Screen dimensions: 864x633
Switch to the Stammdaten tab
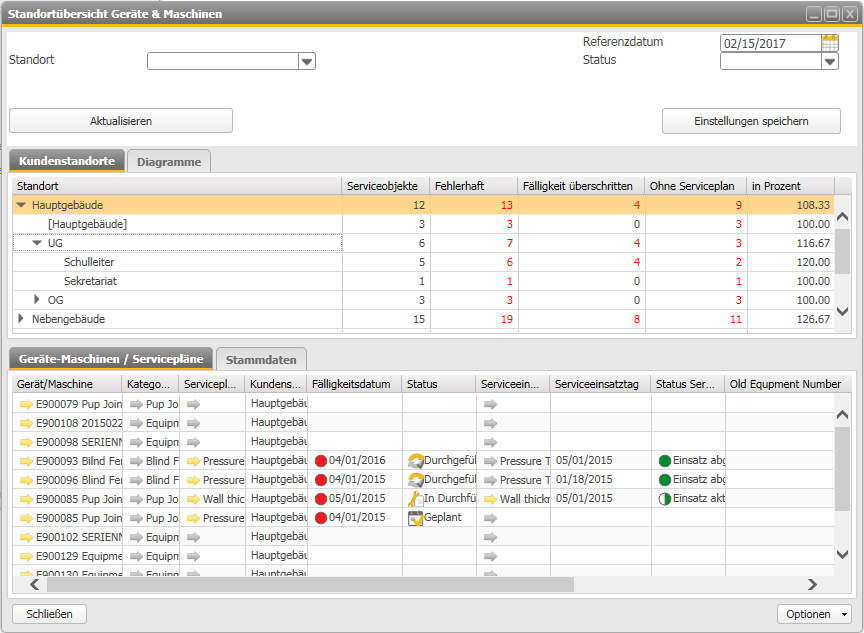click(x=262, y=359)
